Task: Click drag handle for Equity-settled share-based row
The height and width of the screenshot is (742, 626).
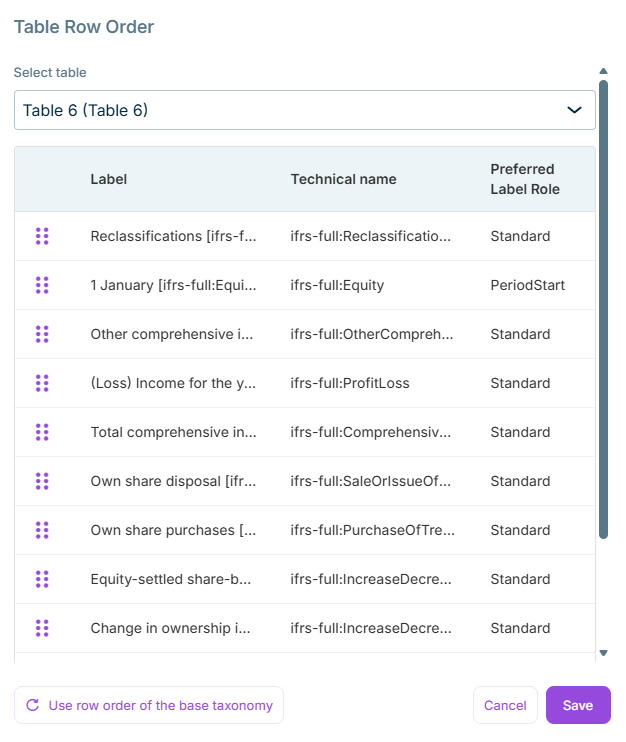Action: [42, 579]
